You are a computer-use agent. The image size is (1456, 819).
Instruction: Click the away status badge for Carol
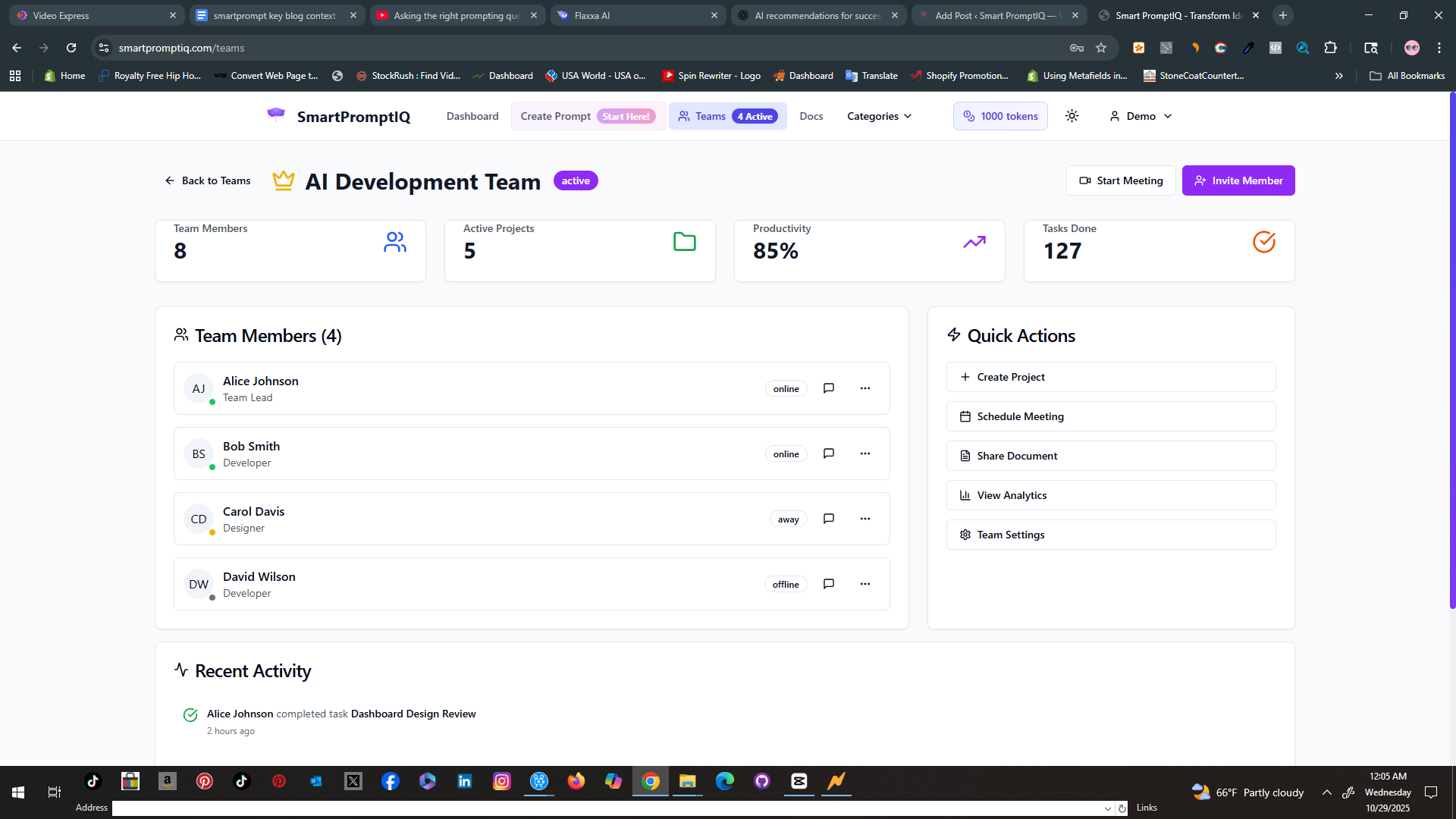788,519
